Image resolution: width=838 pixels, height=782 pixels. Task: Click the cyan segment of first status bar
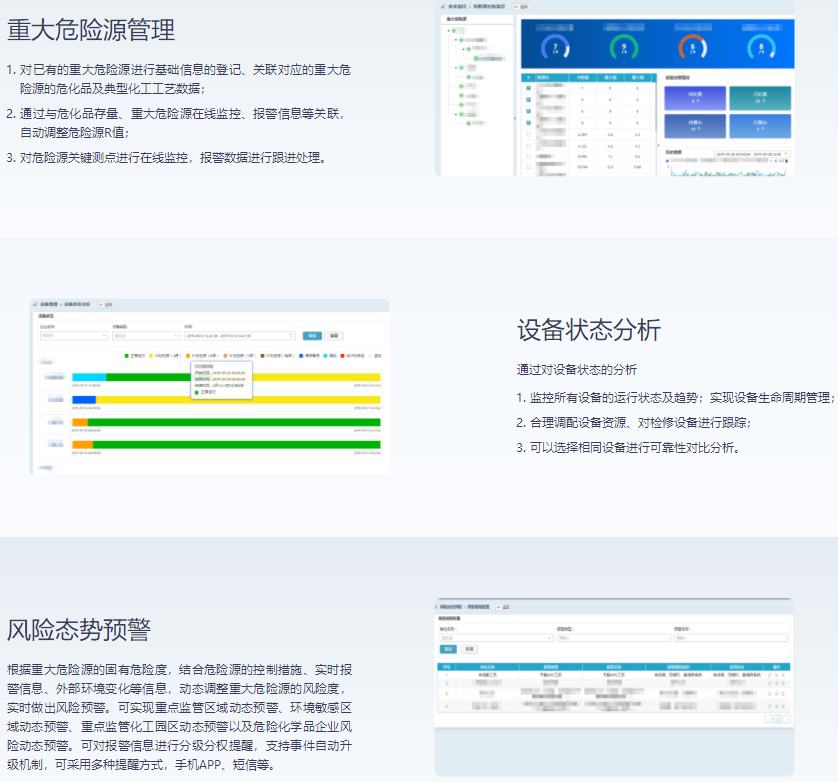(89, 377)
